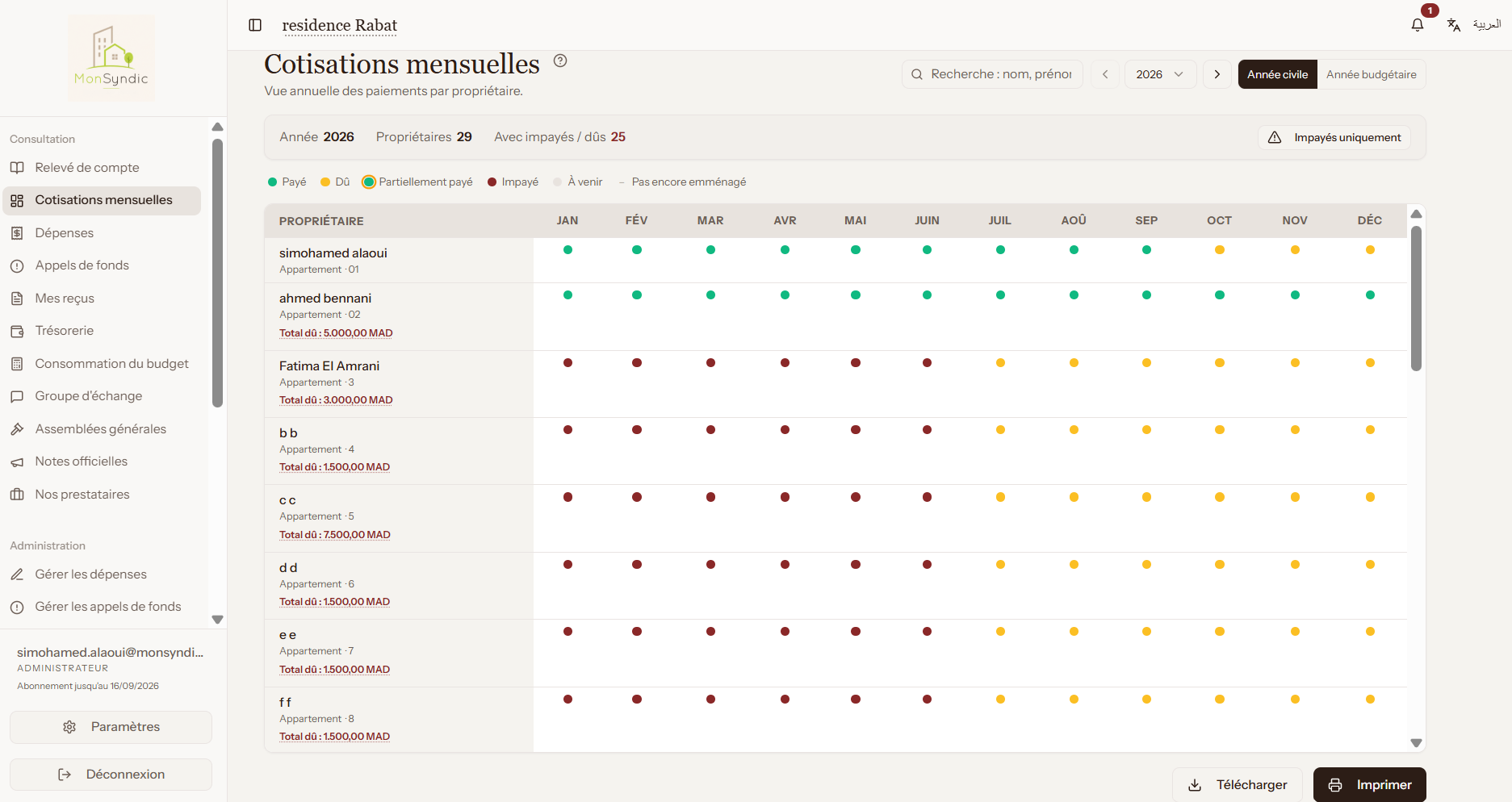Click the Appels de fonds alert icon
The height and width of the screenshot is (802, 1512).
coord(17,265)
